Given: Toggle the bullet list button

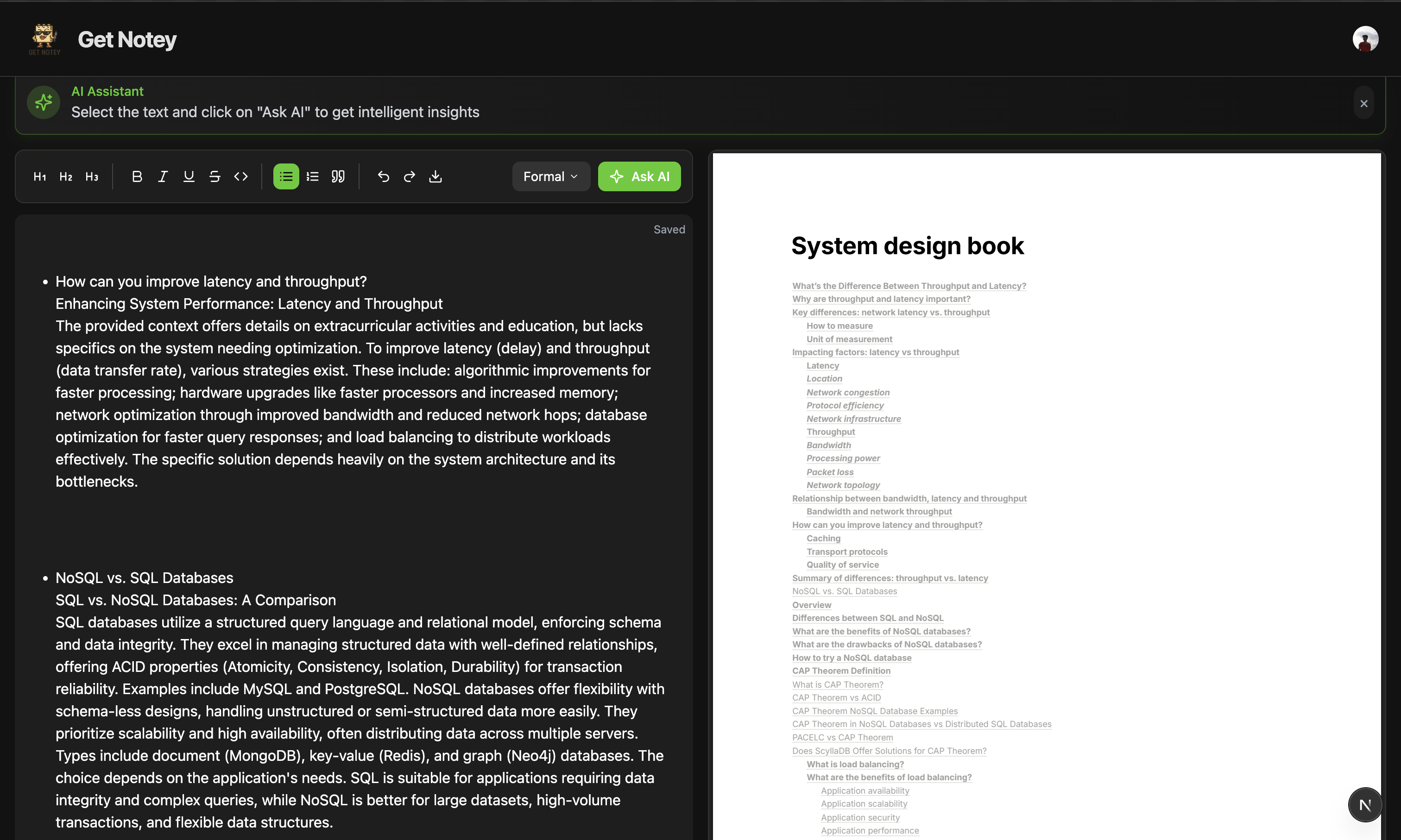Looking at the screenshot, I should pyautogui.click(x=286, y=176).
